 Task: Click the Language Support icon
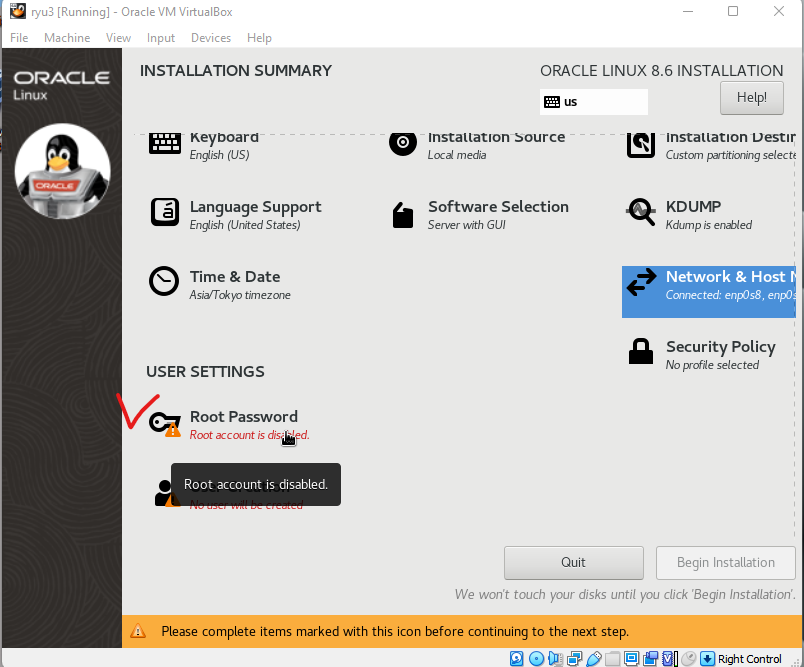tap(165, 212)
